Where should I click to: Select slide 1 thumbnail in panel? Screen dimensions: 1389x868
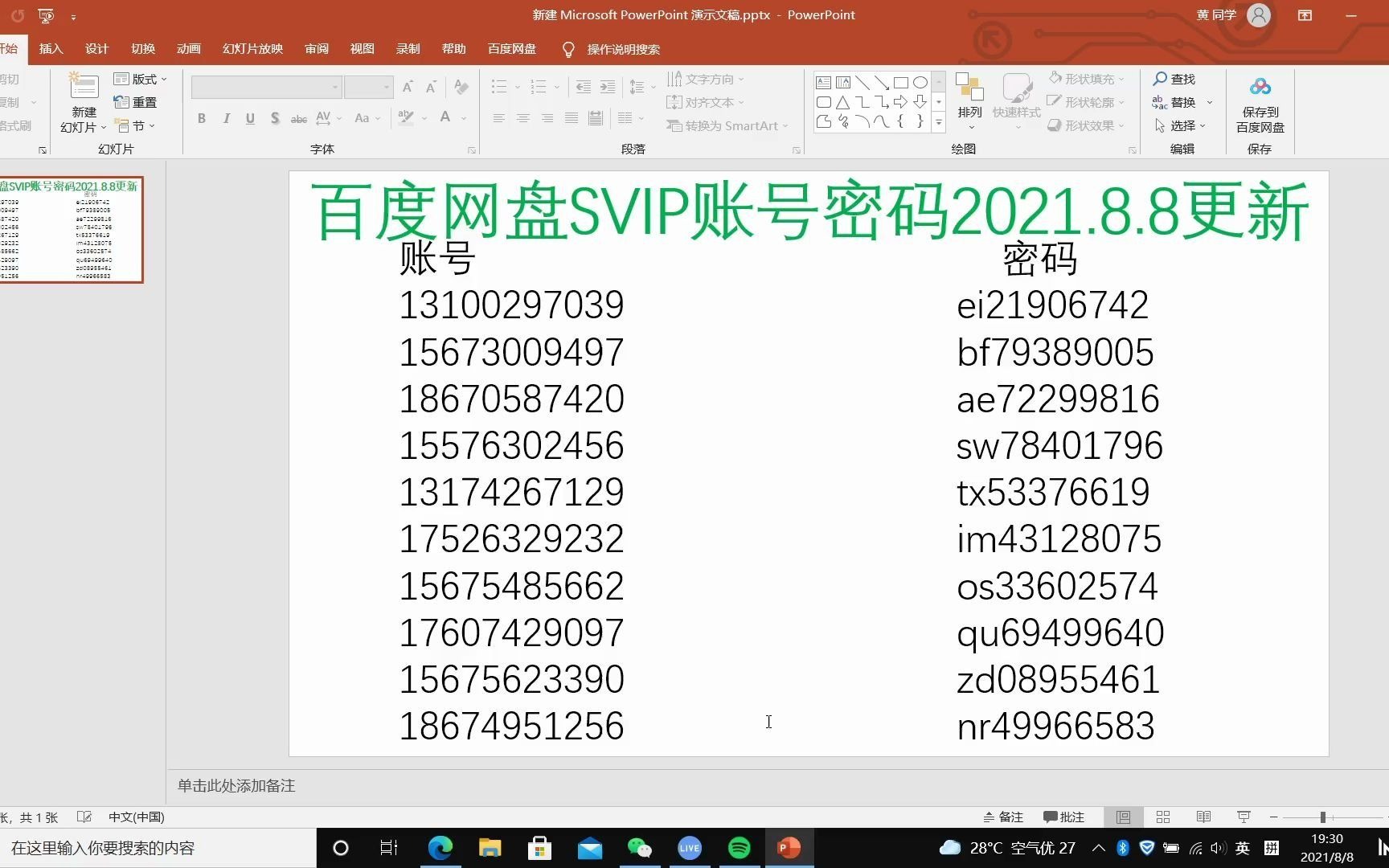click(x=71, y=230)
